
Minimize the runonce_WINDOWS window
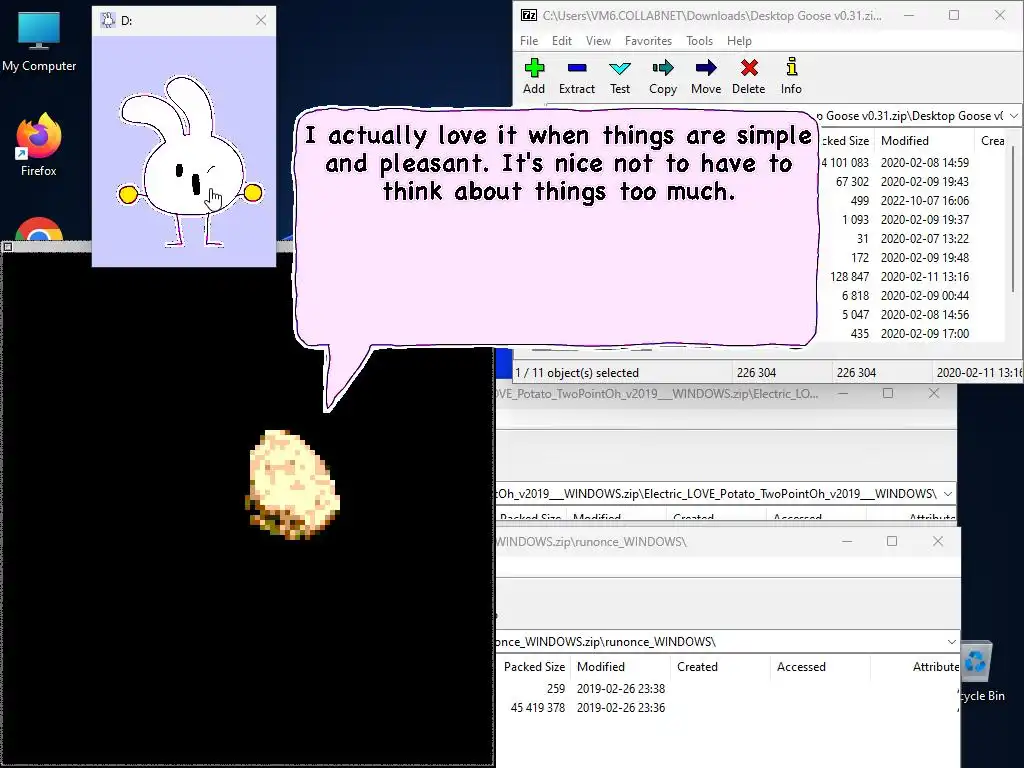847,541
